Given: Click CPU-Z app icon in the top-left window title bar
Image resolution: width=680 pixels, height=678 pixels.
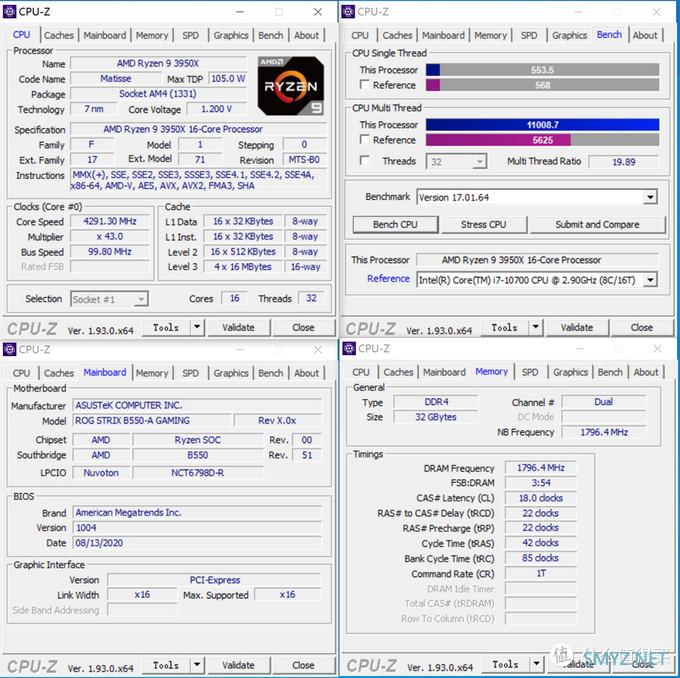Looking at the screenshot, I should point(9,12).
